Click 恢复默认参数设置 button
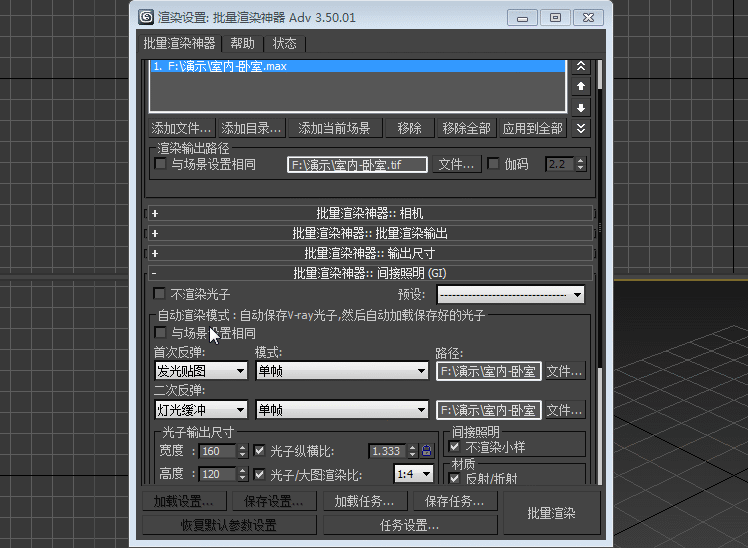This screenshot has width=748, height=548. click(229, 525)
